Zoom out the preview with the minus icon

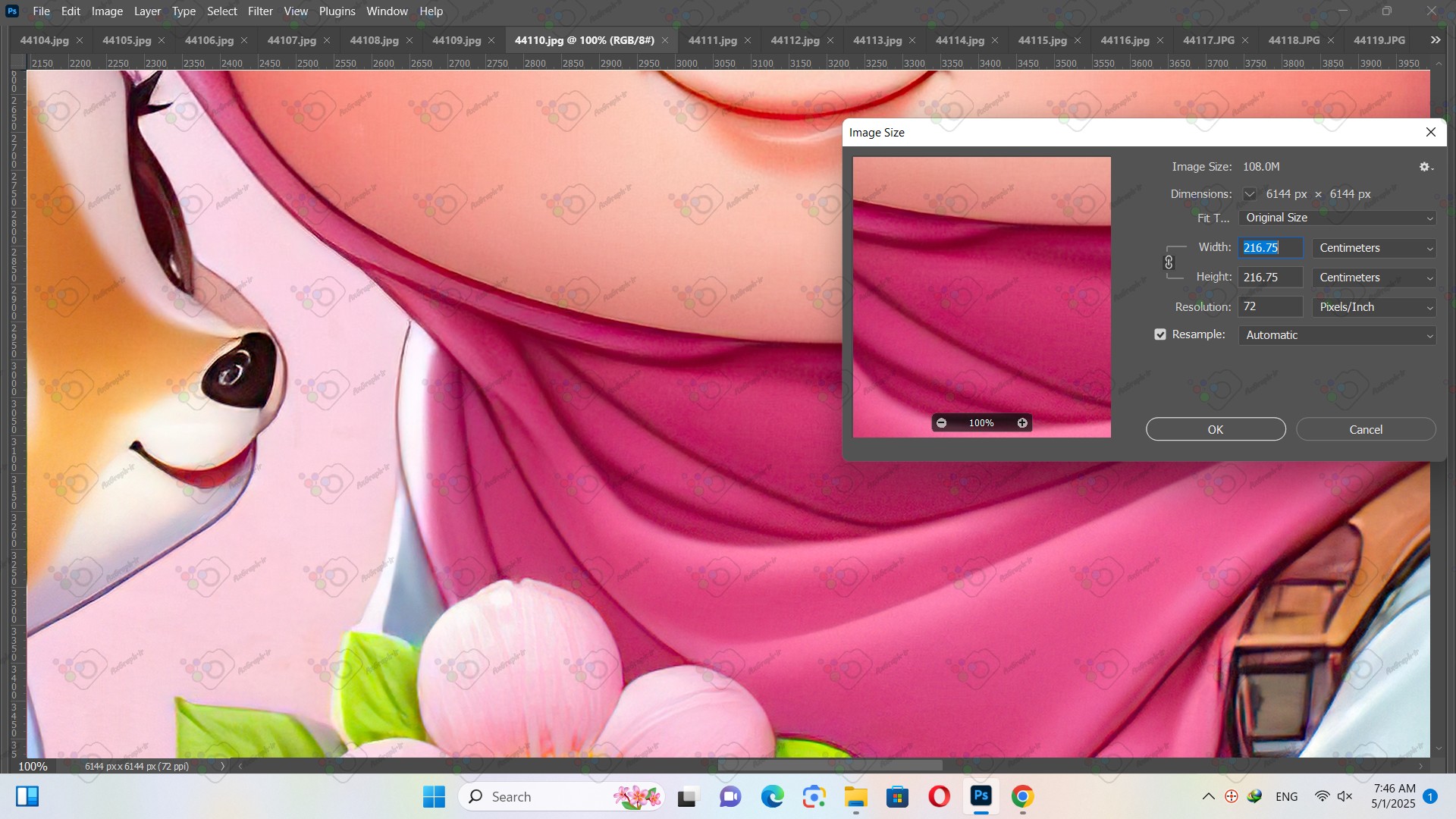pyautogui.click(x=941, y=423)
